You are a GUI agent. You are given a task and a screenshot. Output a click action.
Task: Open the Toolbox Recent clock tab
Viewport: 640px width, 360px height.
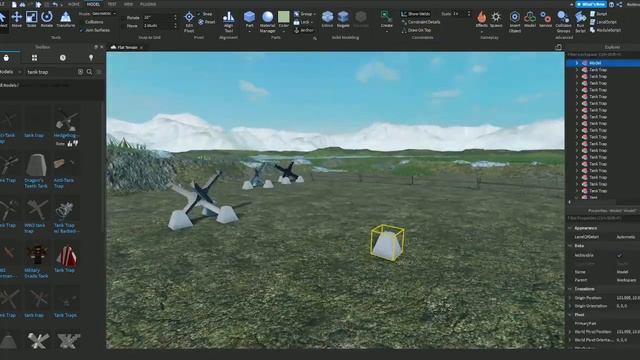(x=63, y=58)
